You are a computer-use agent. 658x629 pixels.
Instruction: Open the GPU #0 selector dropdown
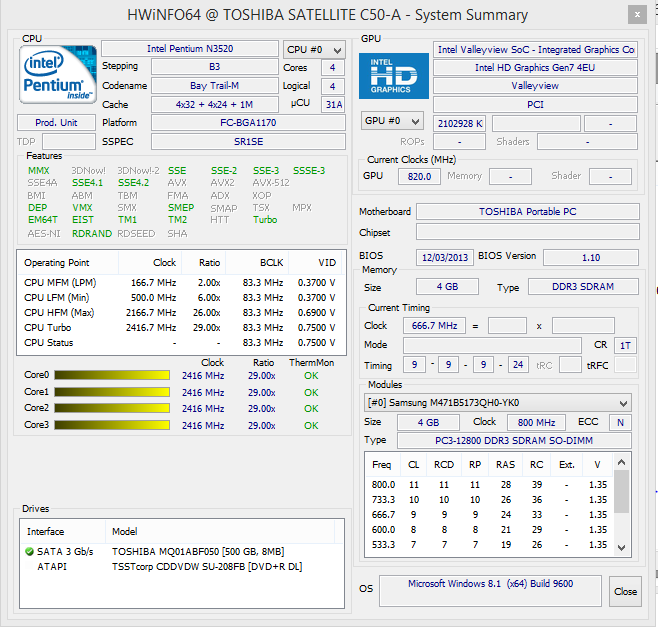tap(392, 121)
